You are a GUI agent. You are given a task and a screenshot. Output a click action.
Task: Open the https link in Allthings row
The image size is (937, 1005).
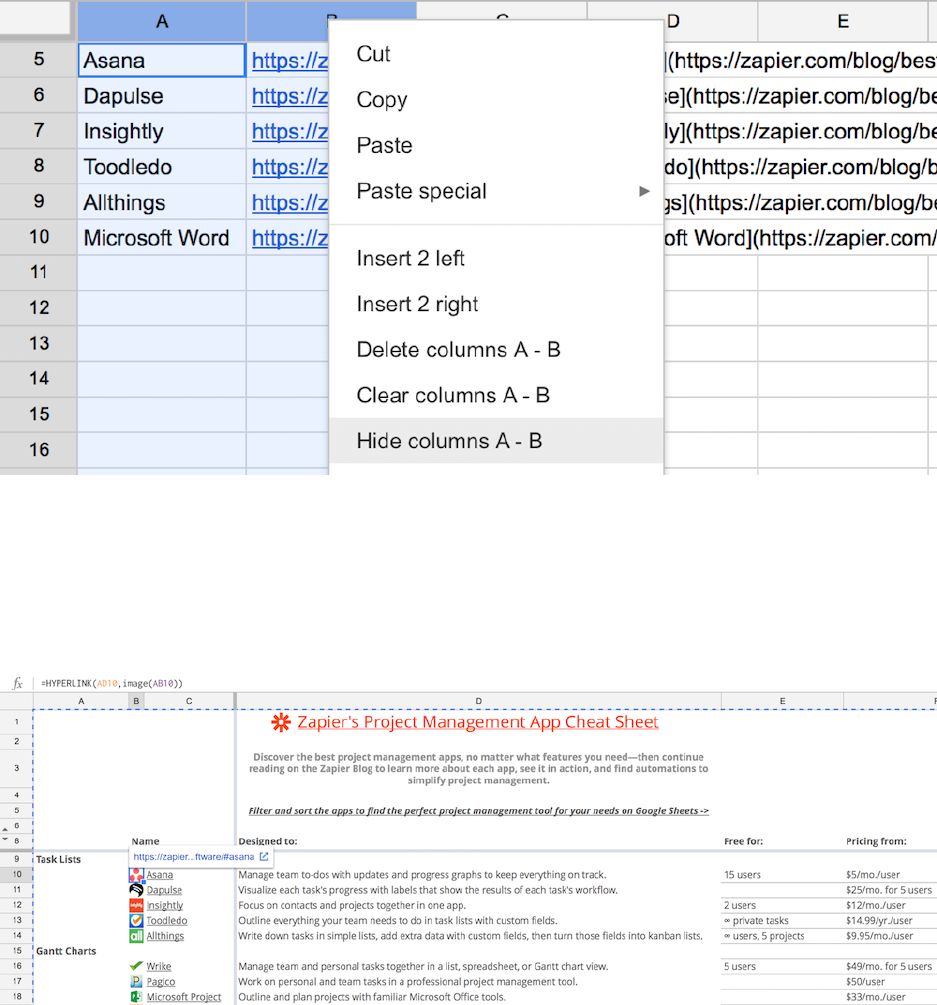(290, 203)
